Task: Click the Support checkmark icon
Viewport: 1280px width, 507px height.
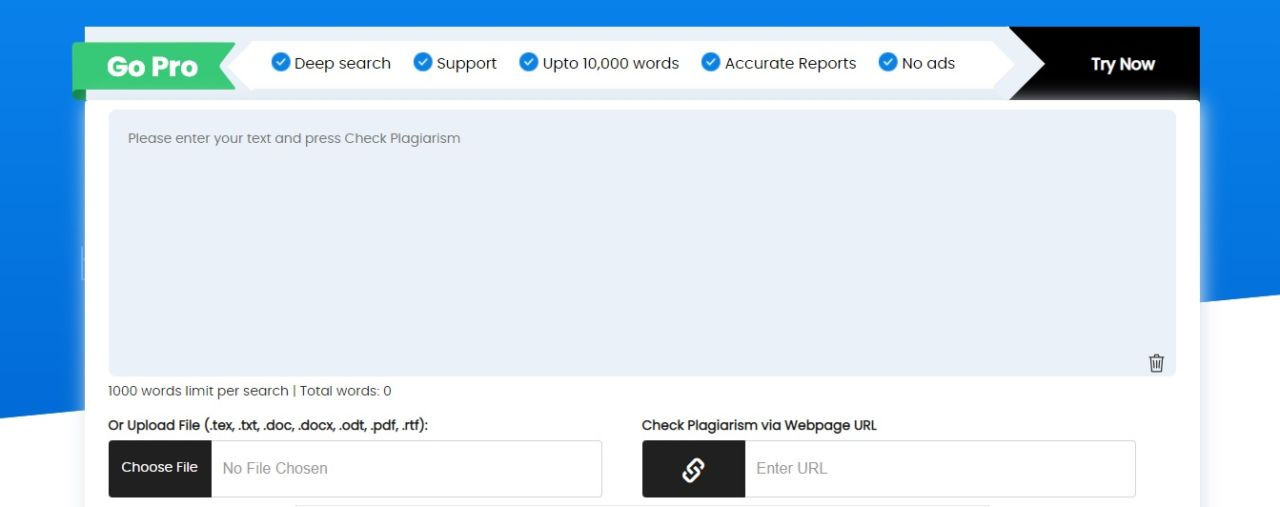Action: point(423,62)
